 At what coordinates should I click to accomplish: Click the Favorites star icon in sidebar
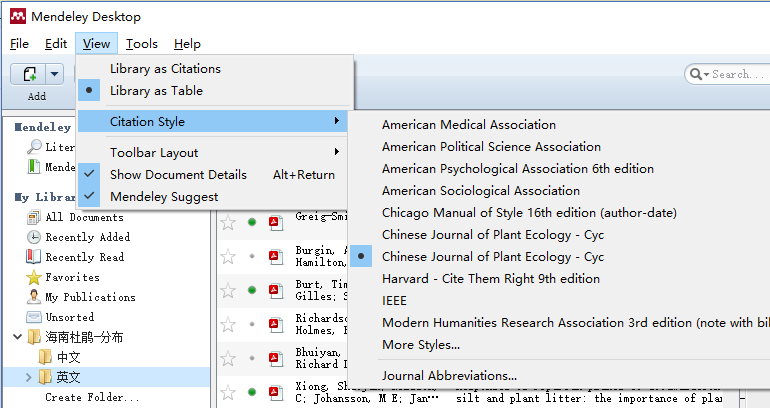[33, 277]
